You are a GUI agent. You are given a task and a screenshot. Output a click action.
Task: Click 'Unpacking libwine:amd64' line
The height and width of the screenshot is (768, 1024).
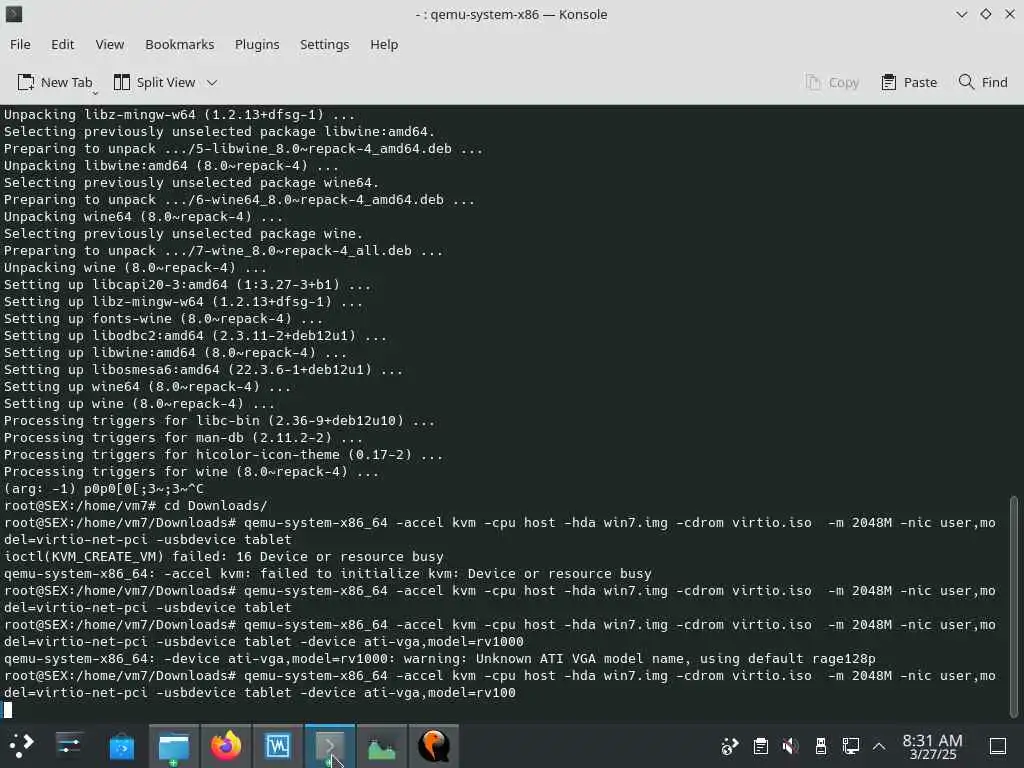pos(172,165)
